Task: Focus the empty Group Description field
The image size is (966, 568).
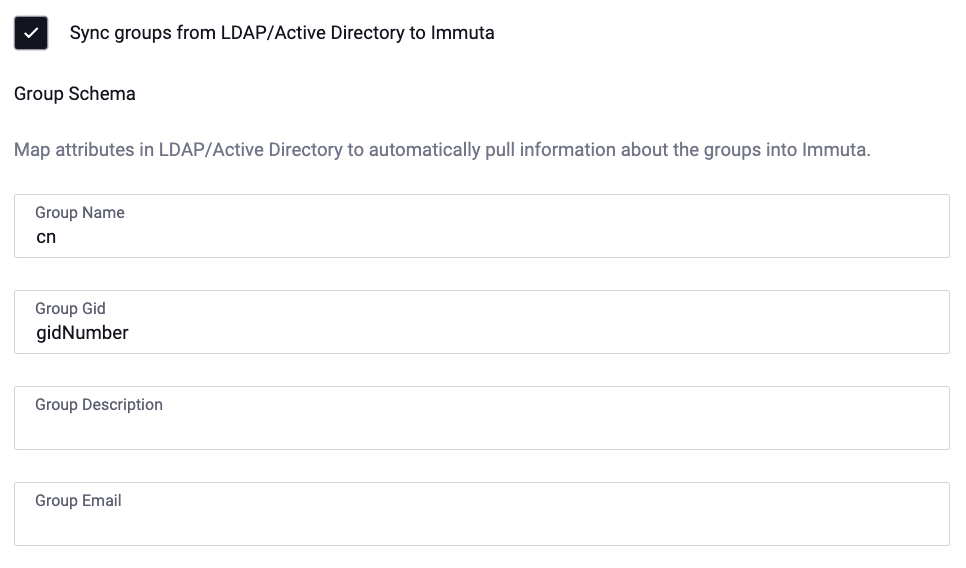Action: pyautogui.click(x=480, y=428)
